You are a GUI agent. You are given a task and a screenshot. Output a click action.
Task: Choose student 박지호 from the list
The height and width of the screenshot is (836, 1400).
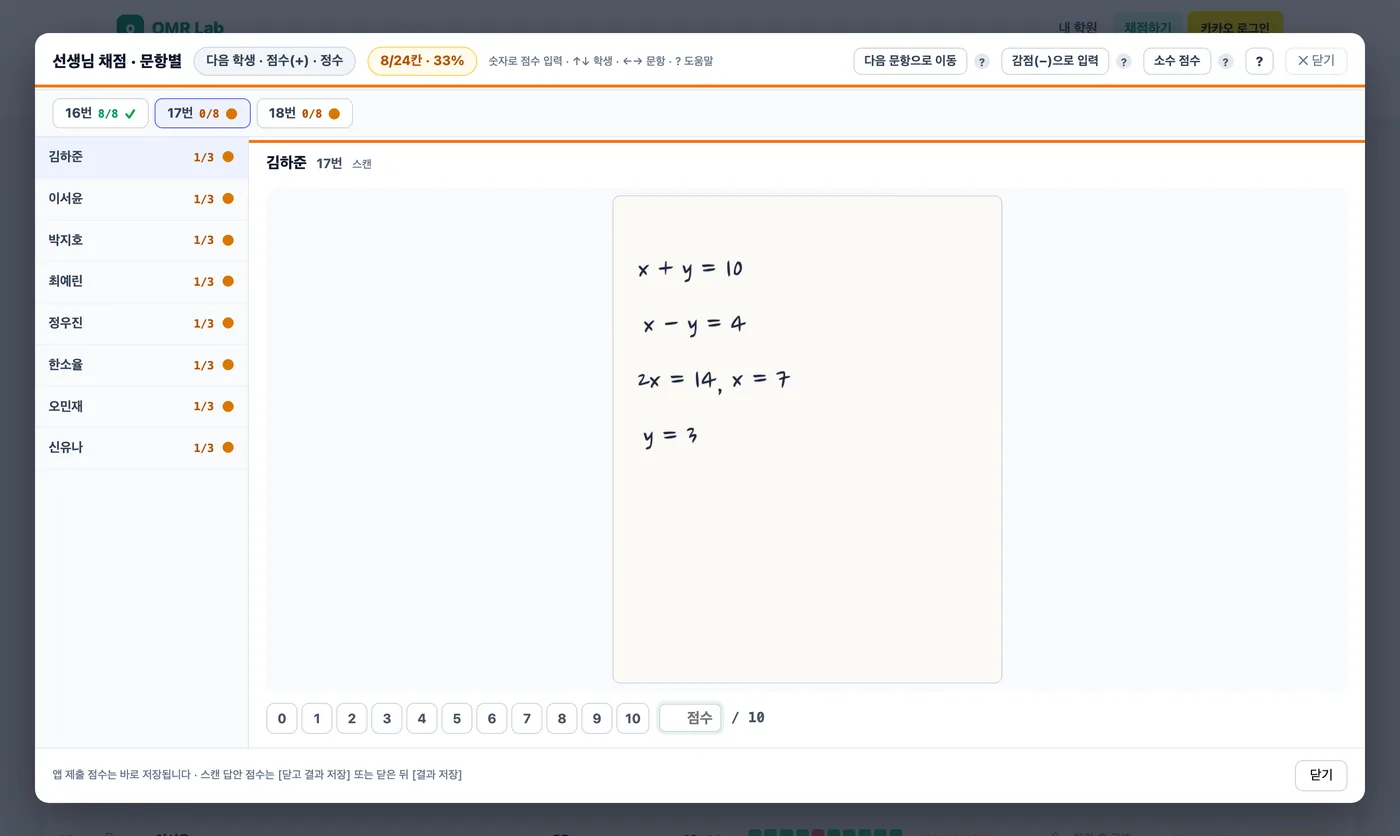pos(142,240)
